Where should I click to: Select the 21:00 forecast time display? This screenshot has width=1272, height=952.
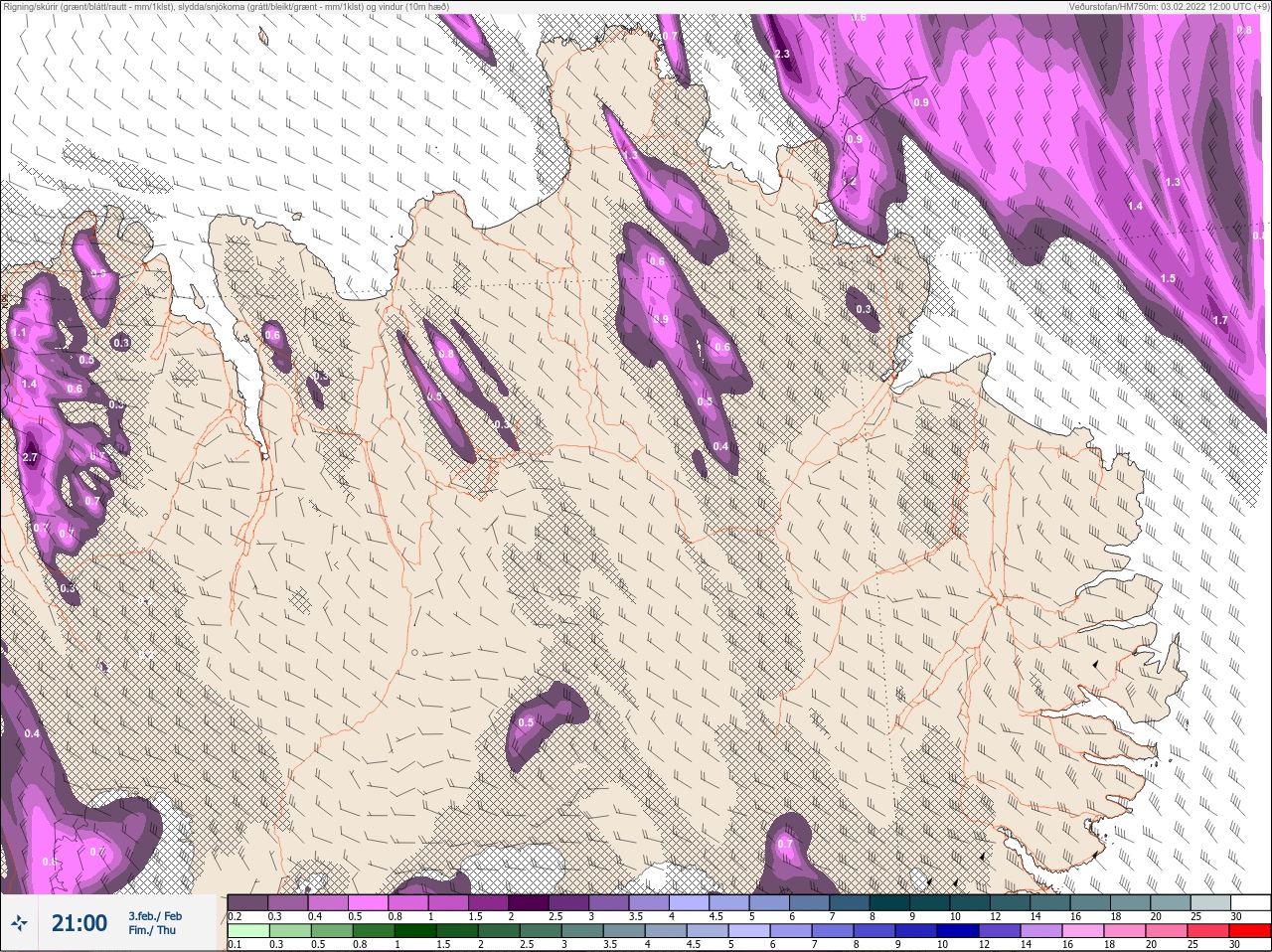pos(79,923)
